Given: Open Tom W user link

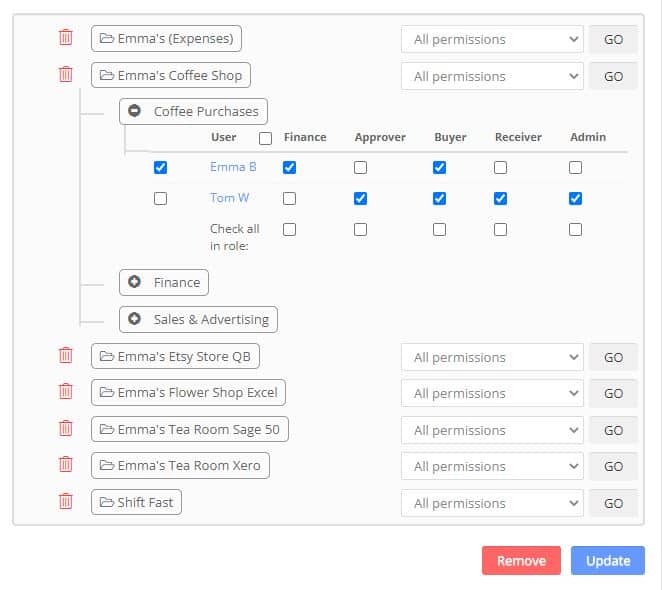Looking at the screenshot, I should click(230, 198).
